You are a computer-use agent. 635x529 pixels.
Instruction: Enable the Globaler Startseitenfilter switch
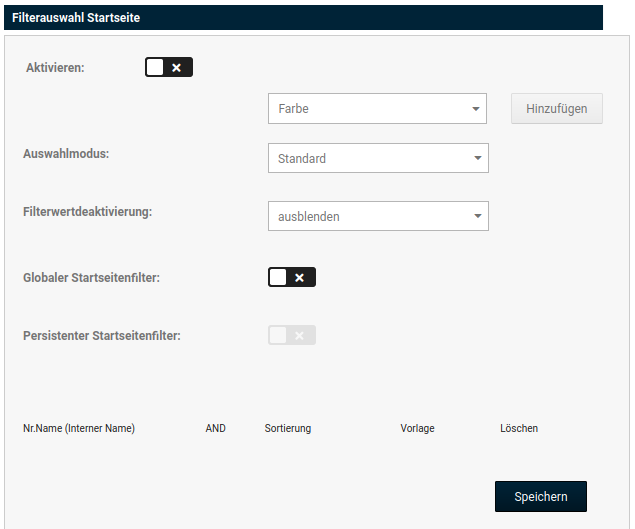pyautogui.click(x=291, y=277)
